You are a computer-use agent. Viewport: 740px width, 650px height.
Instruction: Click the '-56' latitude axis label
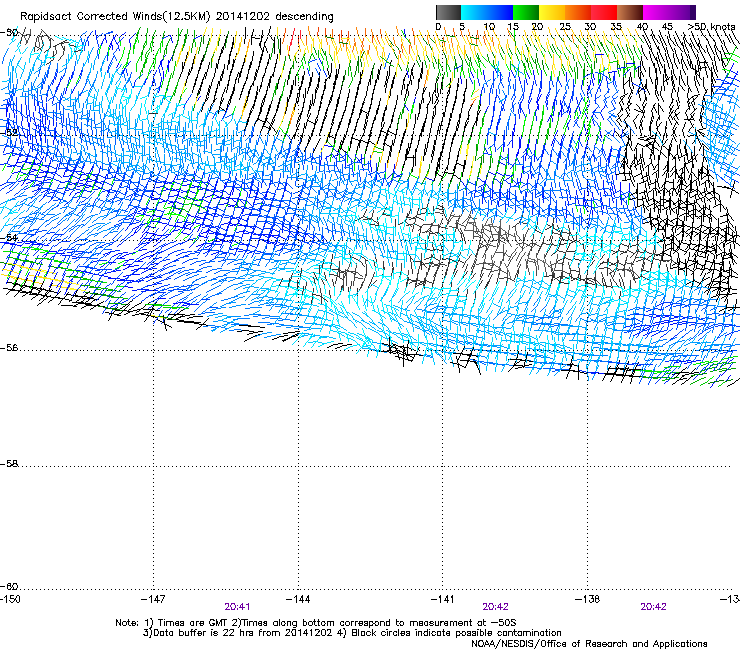point(9,348)
